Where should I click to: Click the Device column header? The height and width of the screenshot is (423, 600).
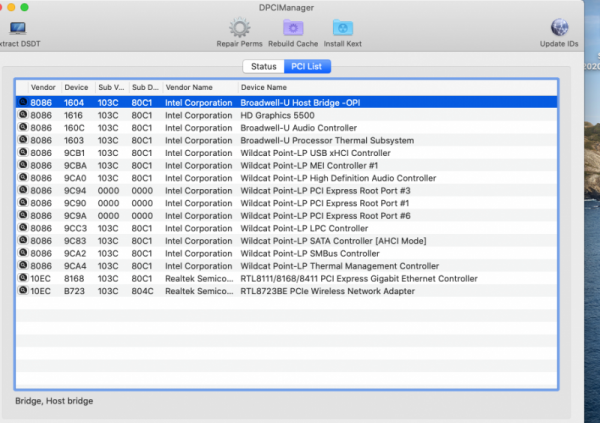pyautogui.click(x=76, y=87)
